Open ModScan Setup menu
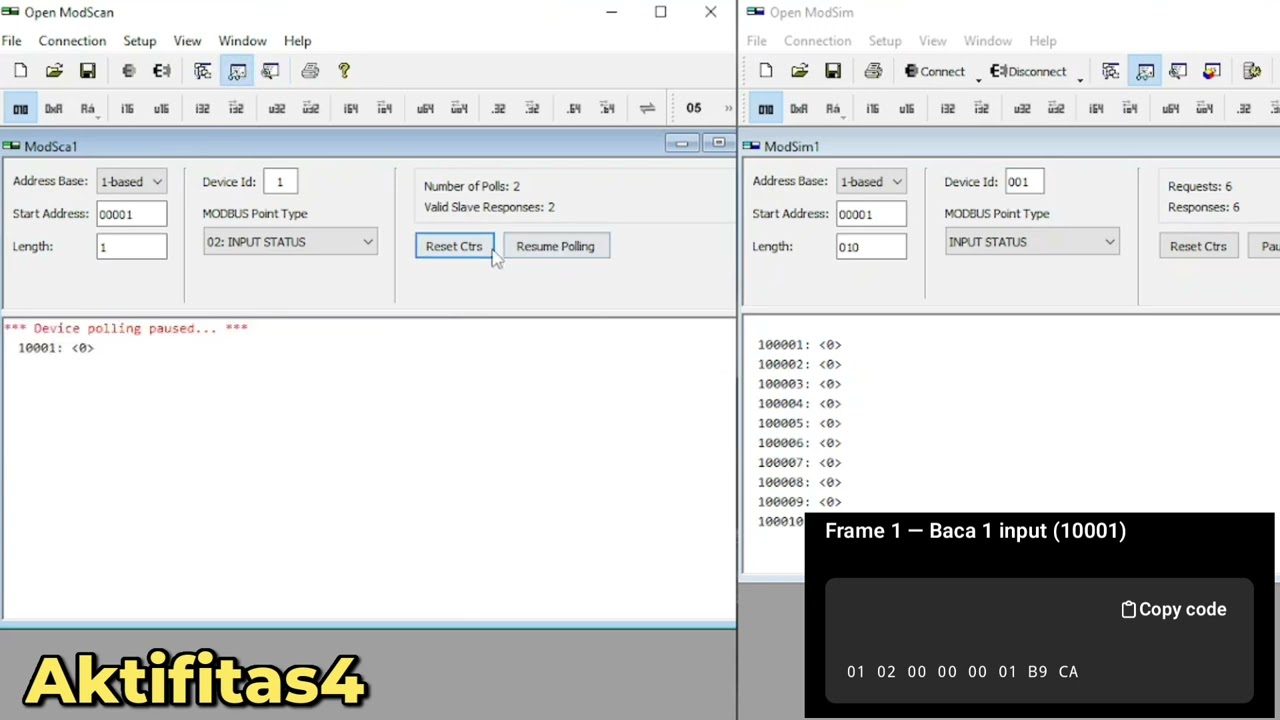Image resolution: width=1280 pixels, height=720 pixels. (x=140, y=41)
